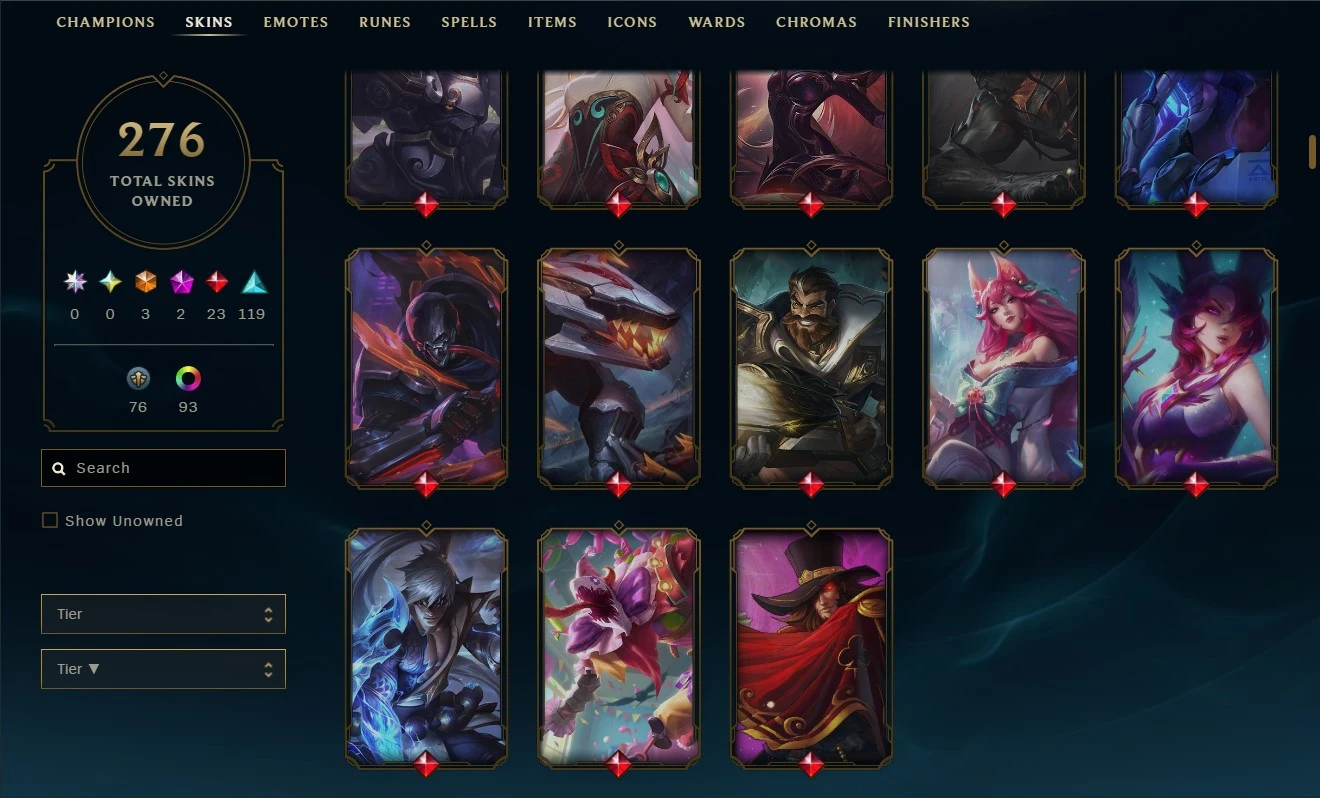Click the magnifier icon in Search box

pos(59,468)
